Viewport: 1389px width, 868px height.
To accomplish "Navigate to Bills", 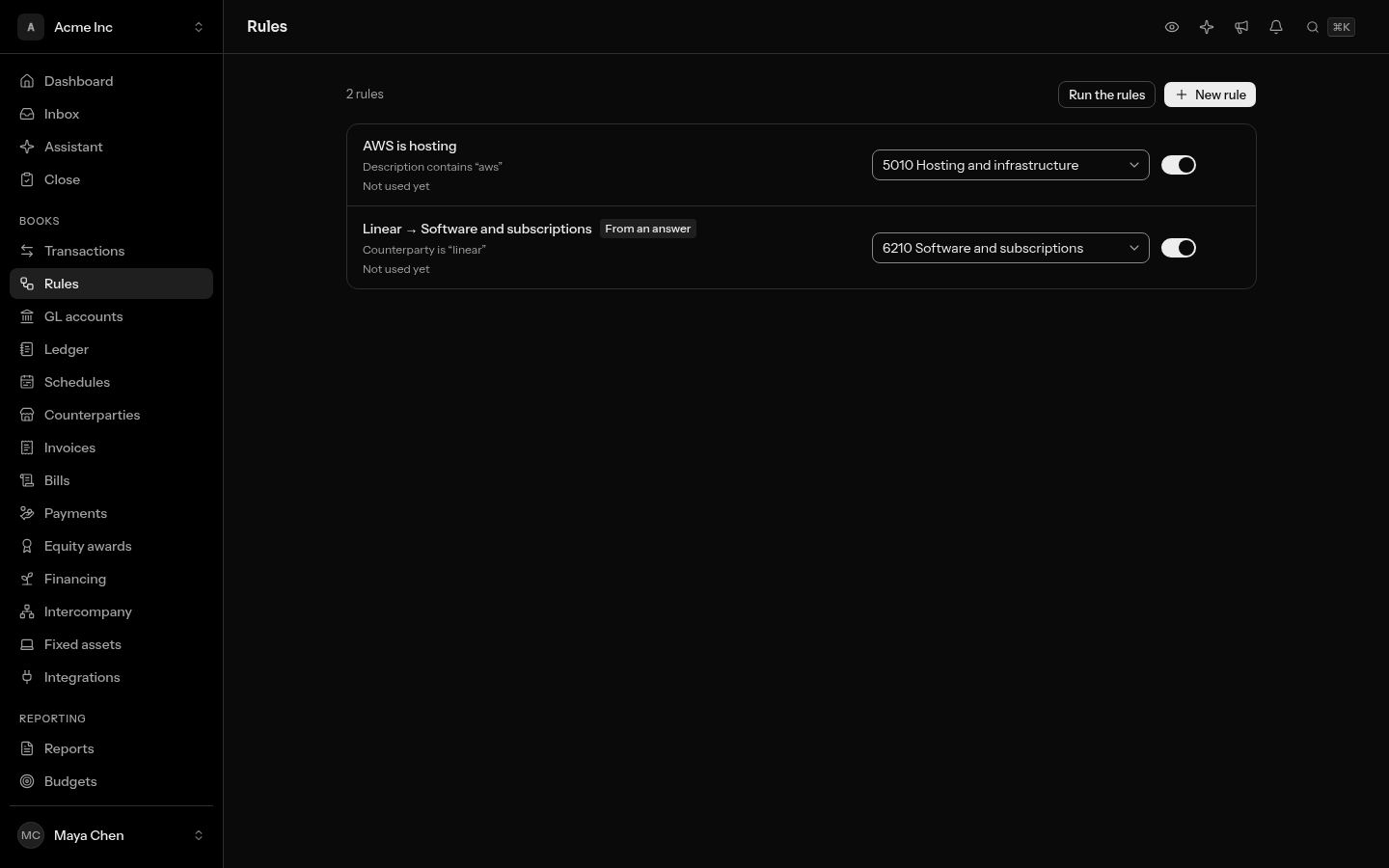I will 111,480.
